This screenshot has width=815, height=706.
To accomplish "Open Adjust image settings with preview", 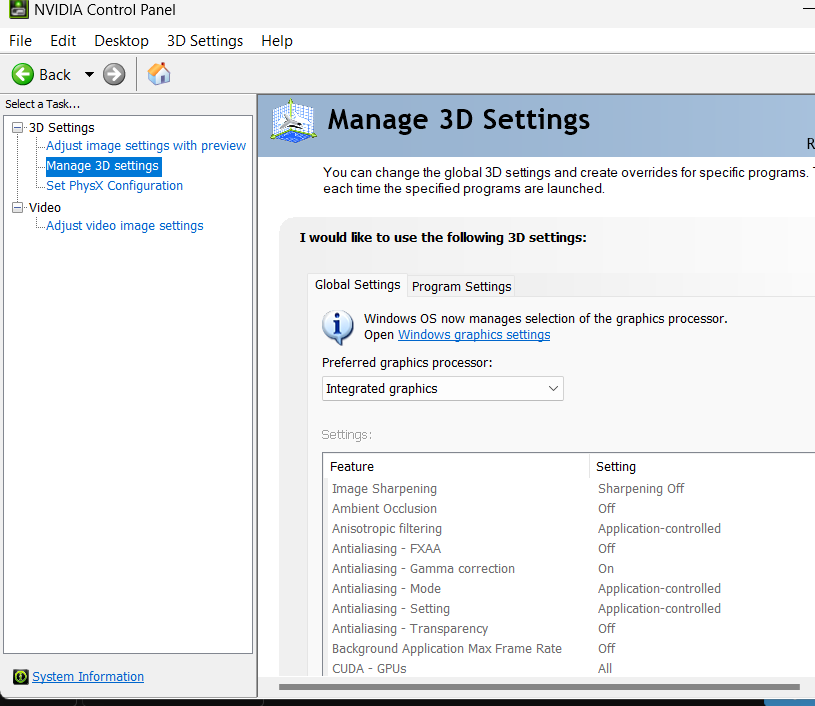I will (146, 146).
